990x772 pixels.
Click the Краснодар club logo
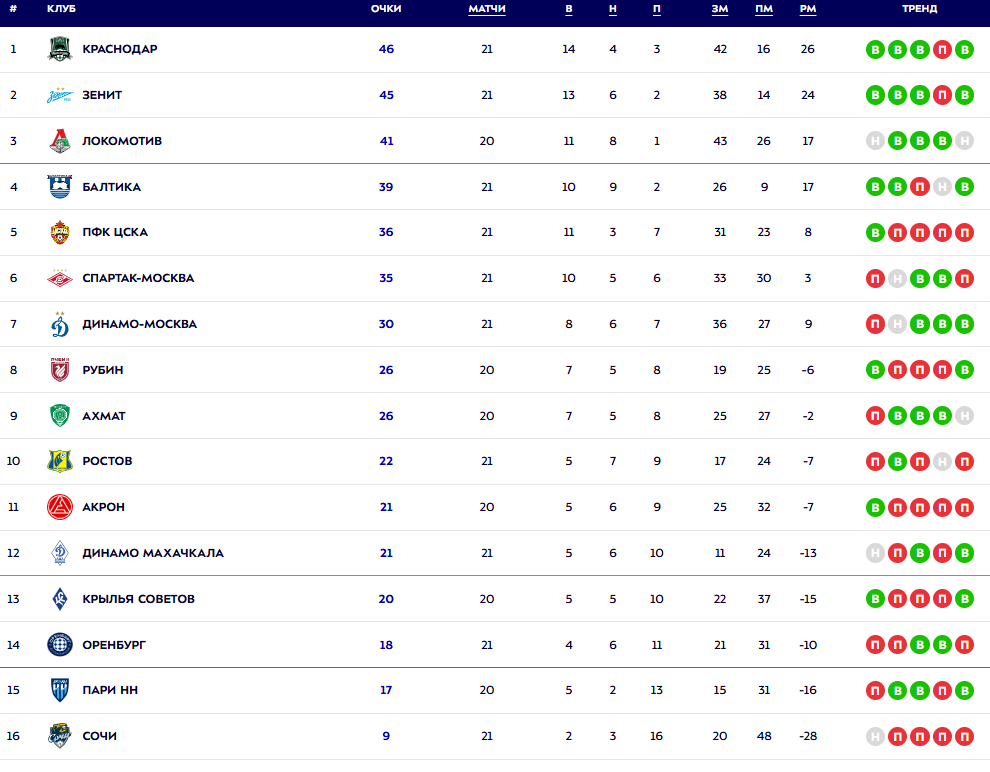coord(60,49)
